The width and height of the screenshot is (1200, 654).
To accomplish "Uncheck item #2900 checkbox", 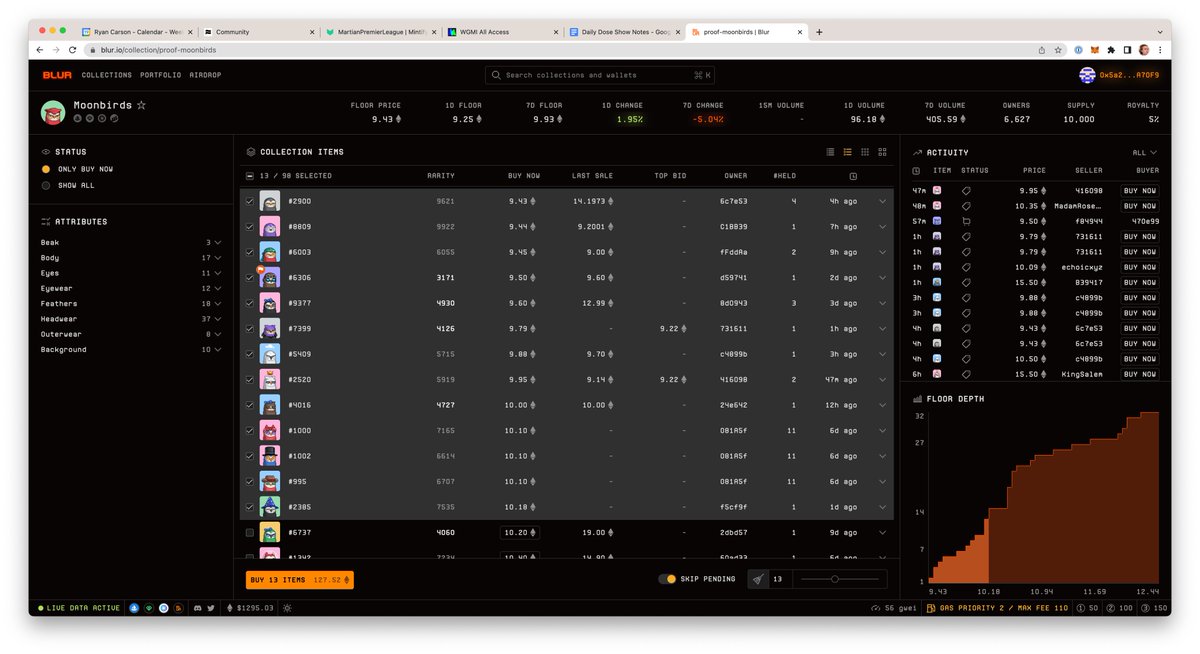I will (x=250, y=201).
